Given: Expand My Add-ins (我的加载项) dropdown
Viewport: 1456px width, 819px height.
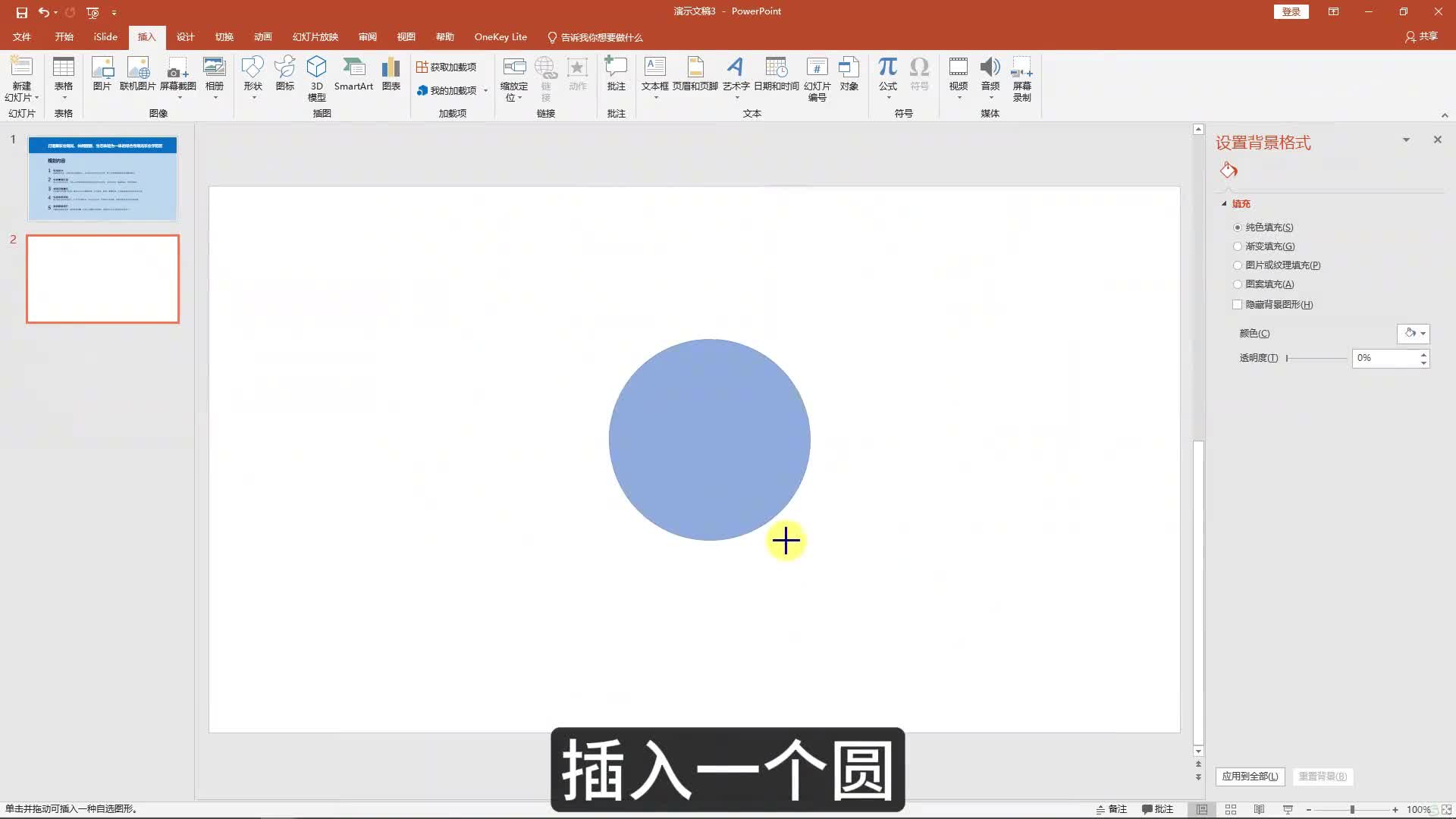Looking at the screenshot, I should coord(485,90).
